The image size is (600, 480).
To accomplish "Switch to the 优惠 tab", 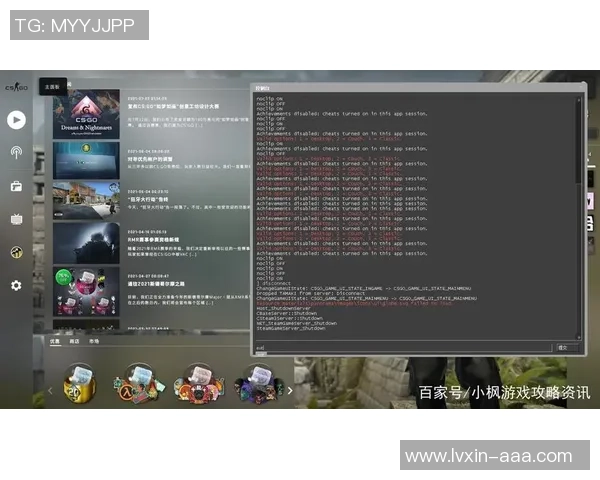I will (56, 341).
